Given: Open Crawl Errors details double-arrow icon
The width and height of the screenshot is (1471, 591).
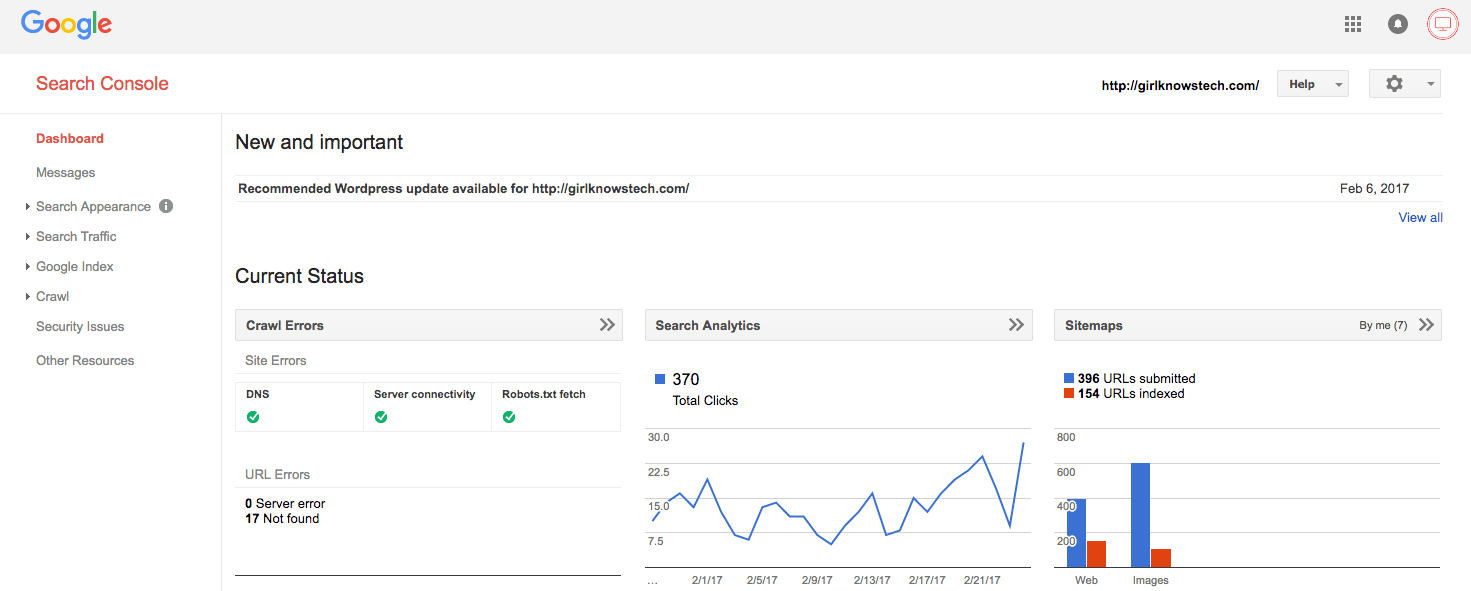Looking at the screenshot, I should pos(607,325).
